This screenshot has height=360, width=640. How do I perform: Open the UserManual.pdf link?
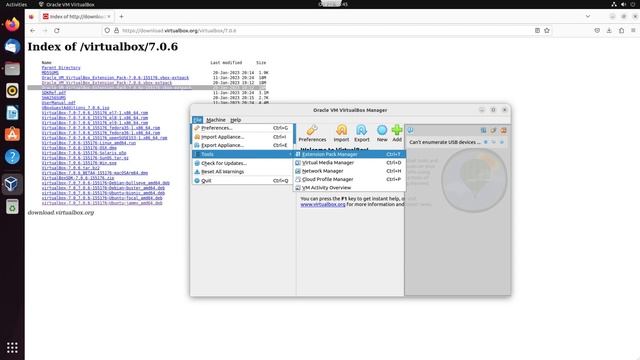[58, 103]
